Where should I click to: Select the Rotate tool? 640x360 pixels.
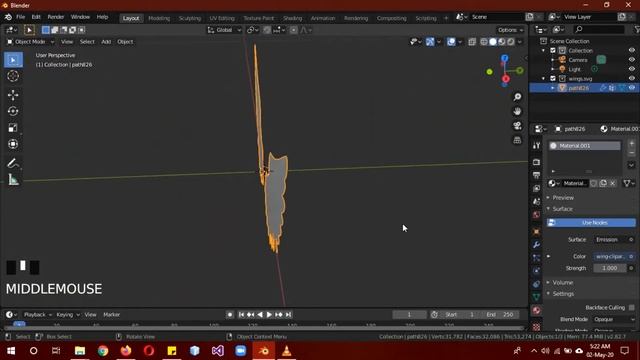[13, 111]
